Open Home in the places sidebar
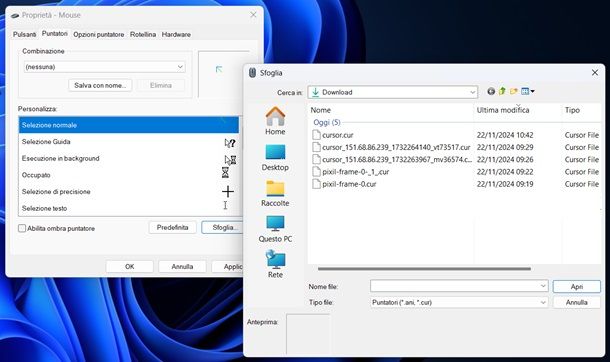The image size is (610, 362). click(x=275, y=121)
